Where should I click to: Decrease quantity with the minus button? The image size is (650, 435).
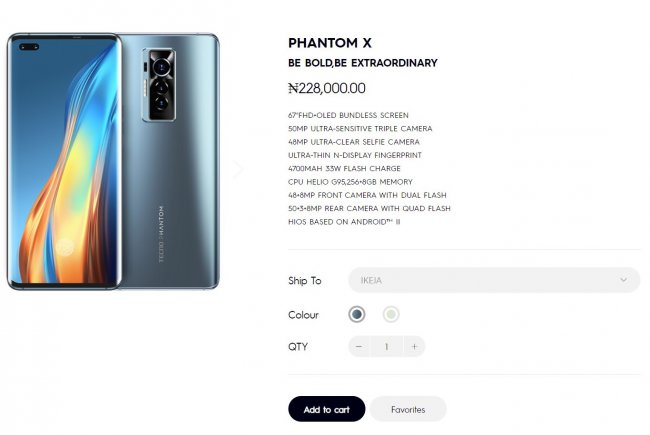[359, 347]
